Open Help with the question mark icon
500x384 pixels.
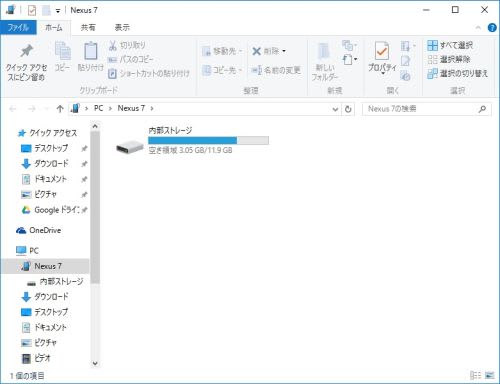coord(492,28)
